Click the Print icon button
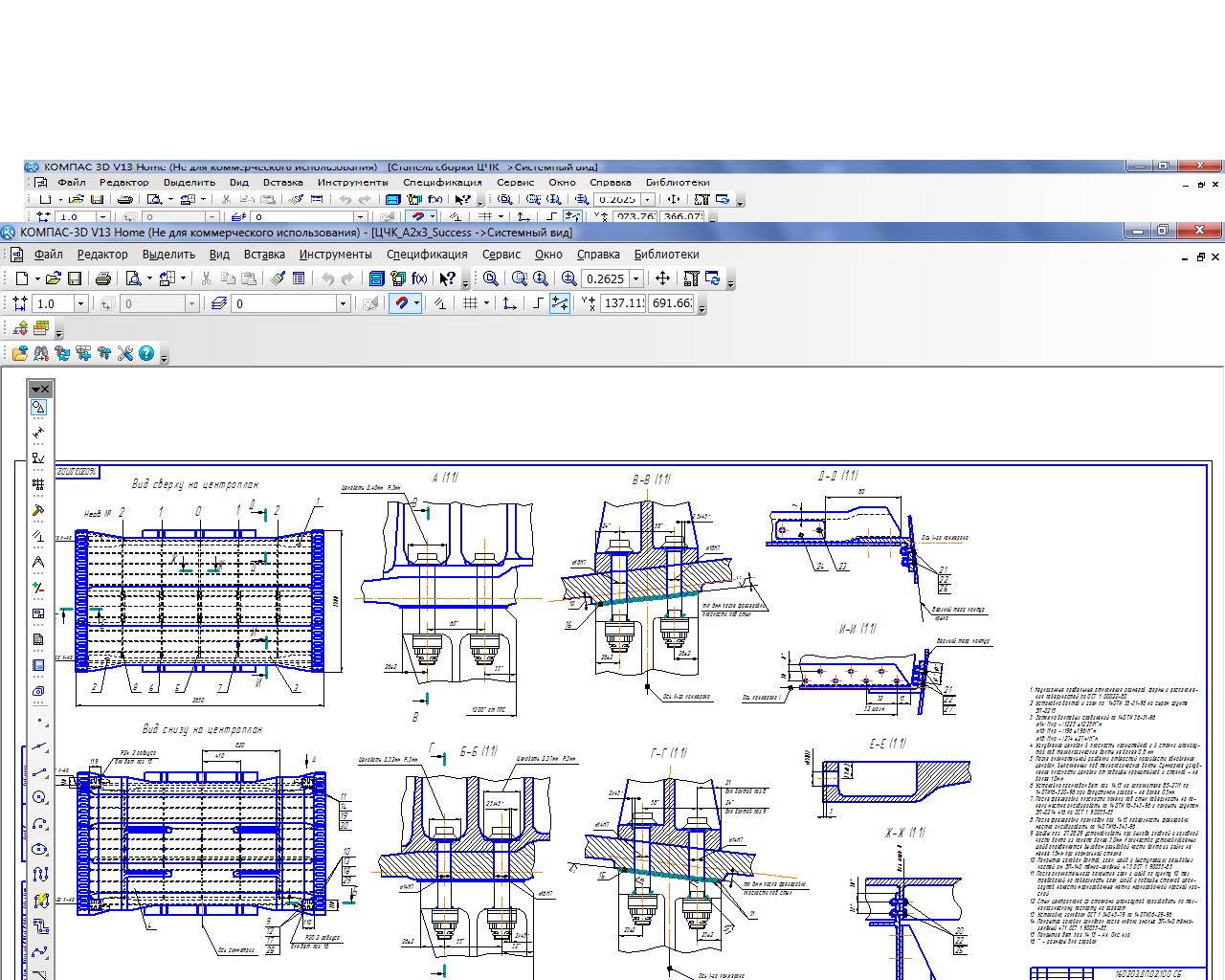Screen dimensions: 1225x980 coord(103,278)
